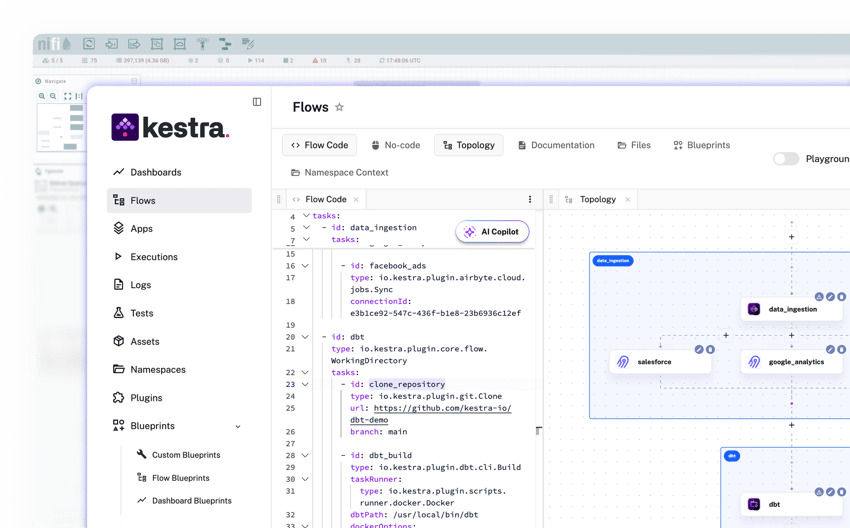This screenshot has width=850, height=528.
Task: Fold the facebook_ads block at line 16
Action: (x=306, y=266)
